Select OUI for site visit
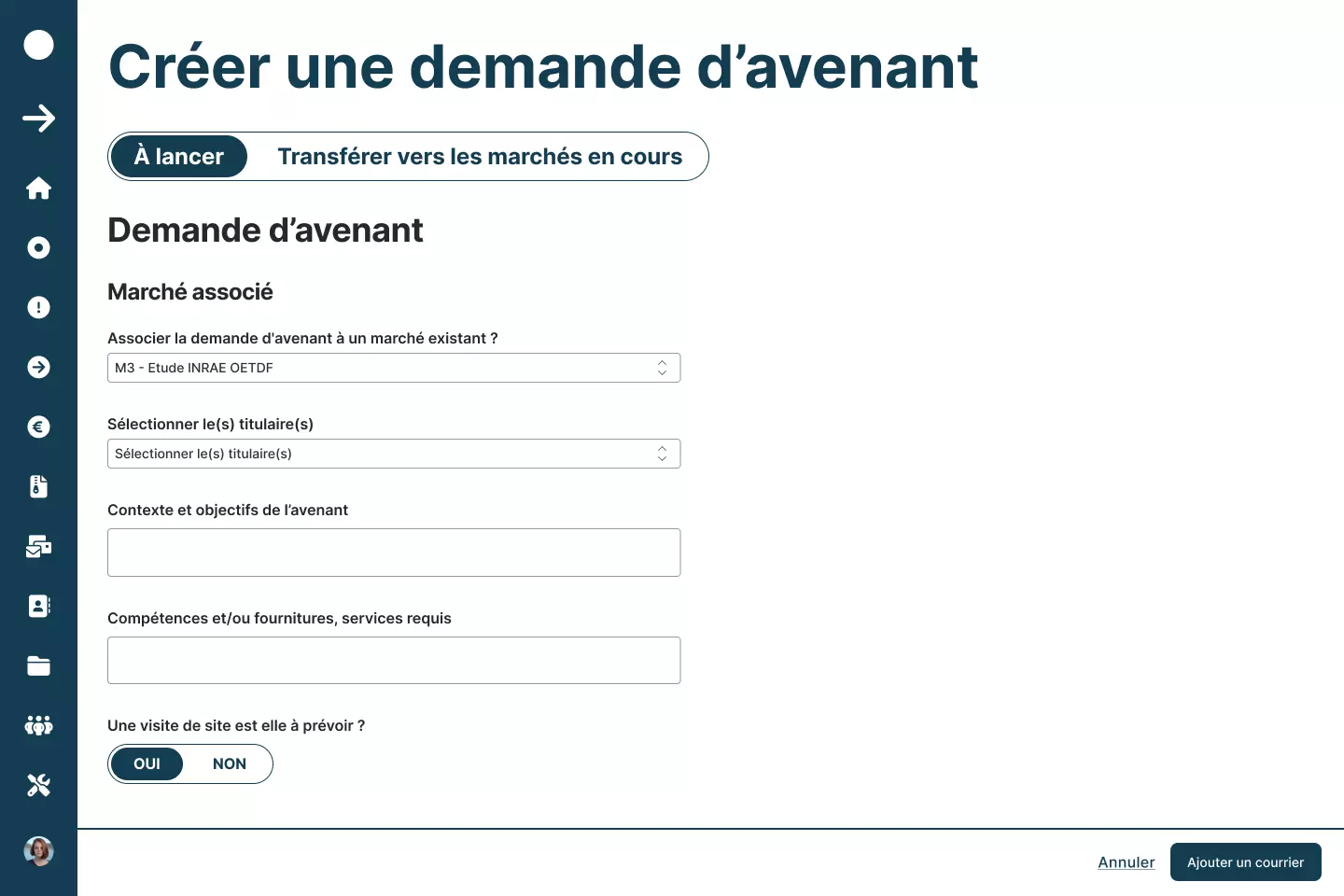1344x896 pixels. point(147,764)
